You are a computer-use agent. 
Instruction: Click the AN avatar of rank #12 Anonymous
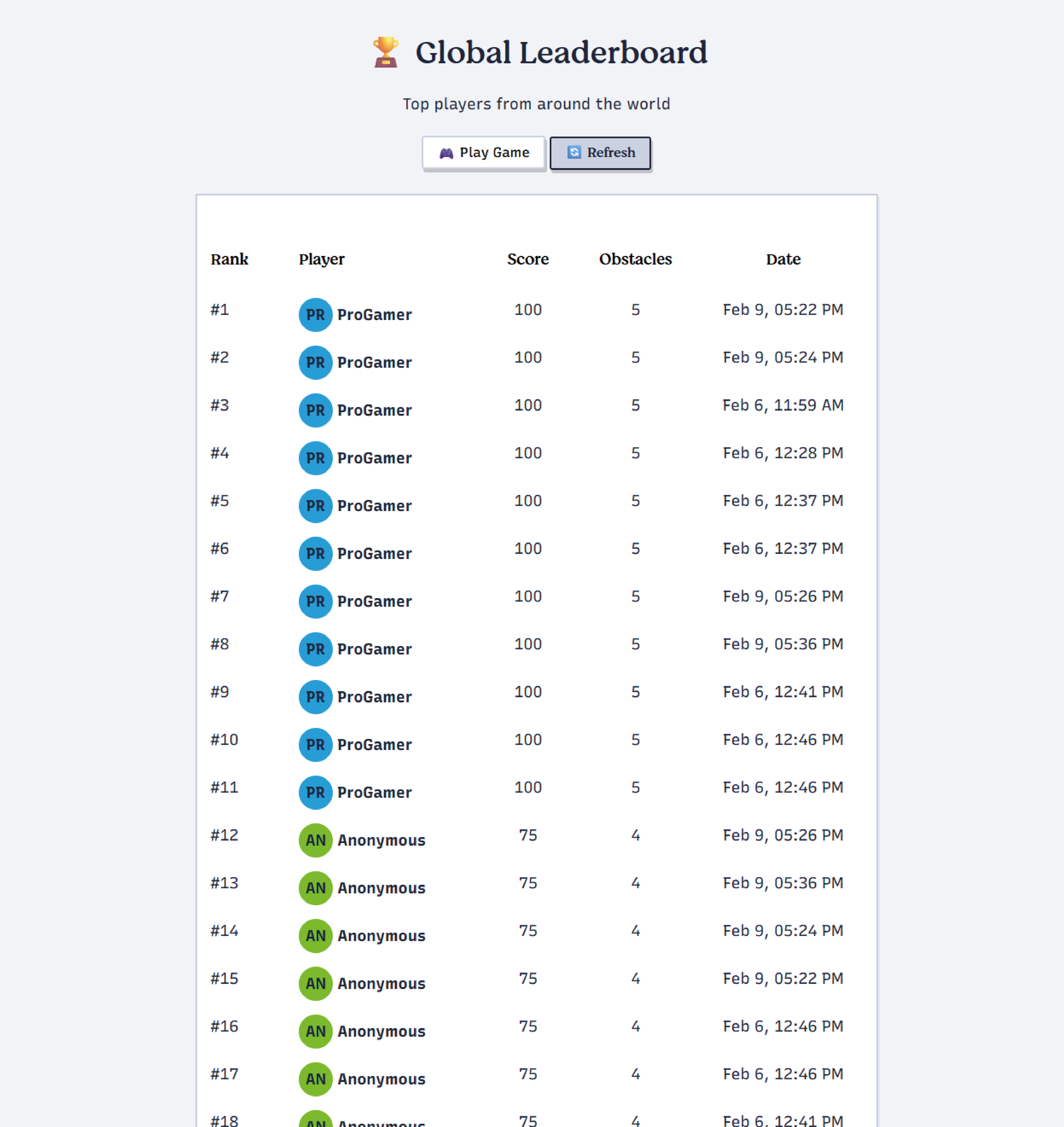click(x=315, y=840)
